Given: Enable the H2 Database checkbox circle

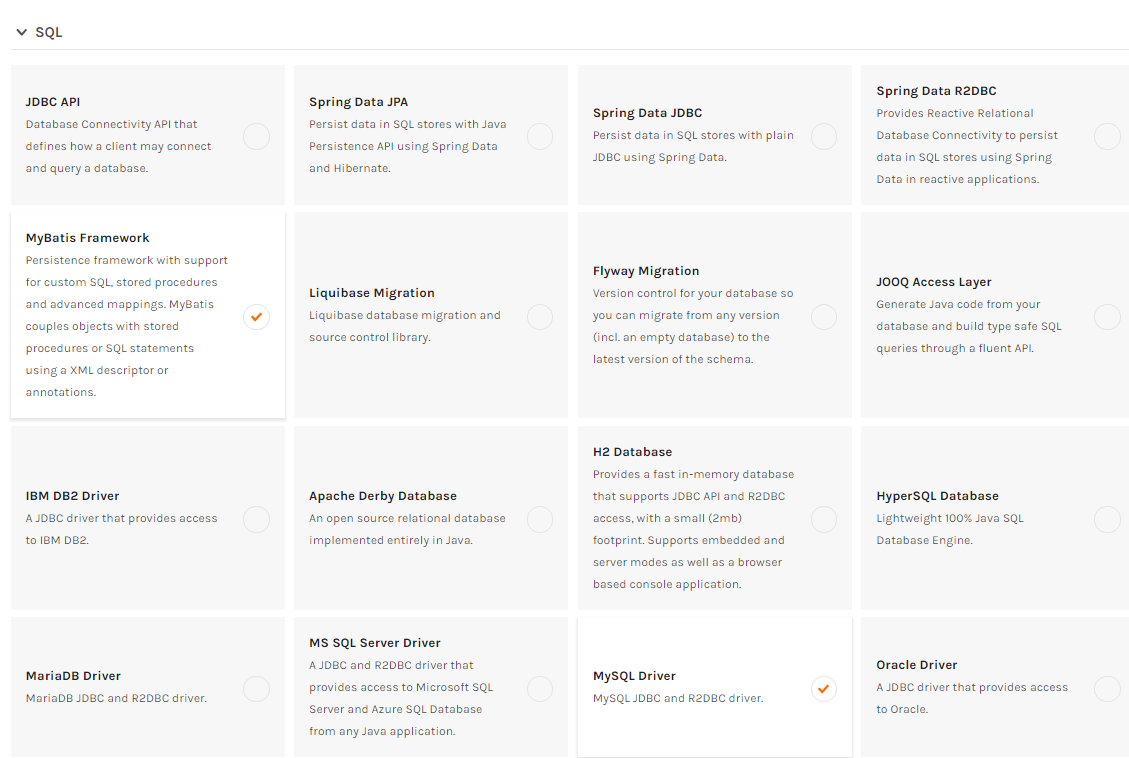Looking at the screenshot, I should [x=824, y=519].
